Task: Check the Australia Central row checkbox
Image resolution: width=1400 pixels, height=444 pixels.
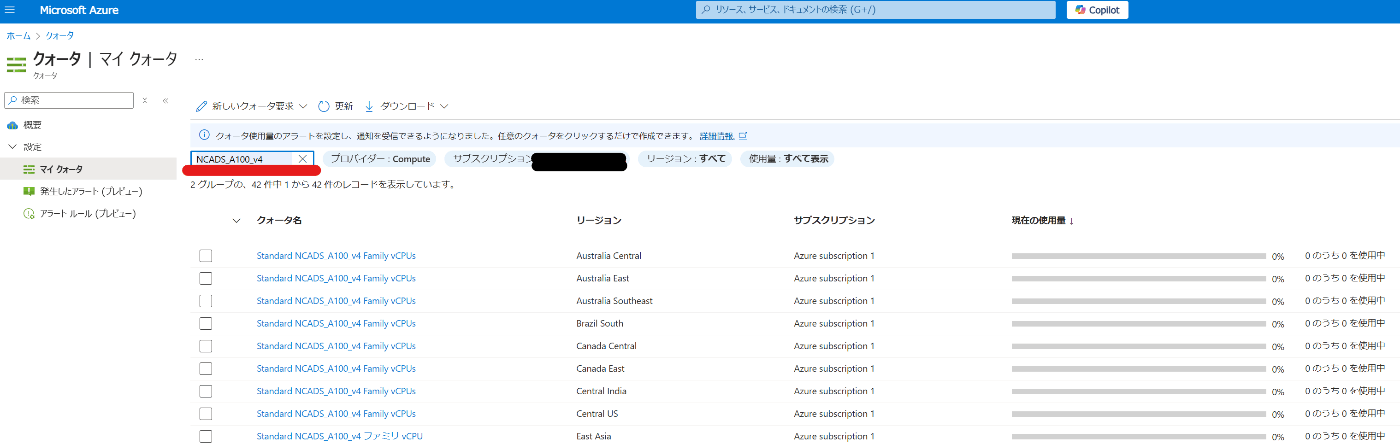Action: point(205,256)
